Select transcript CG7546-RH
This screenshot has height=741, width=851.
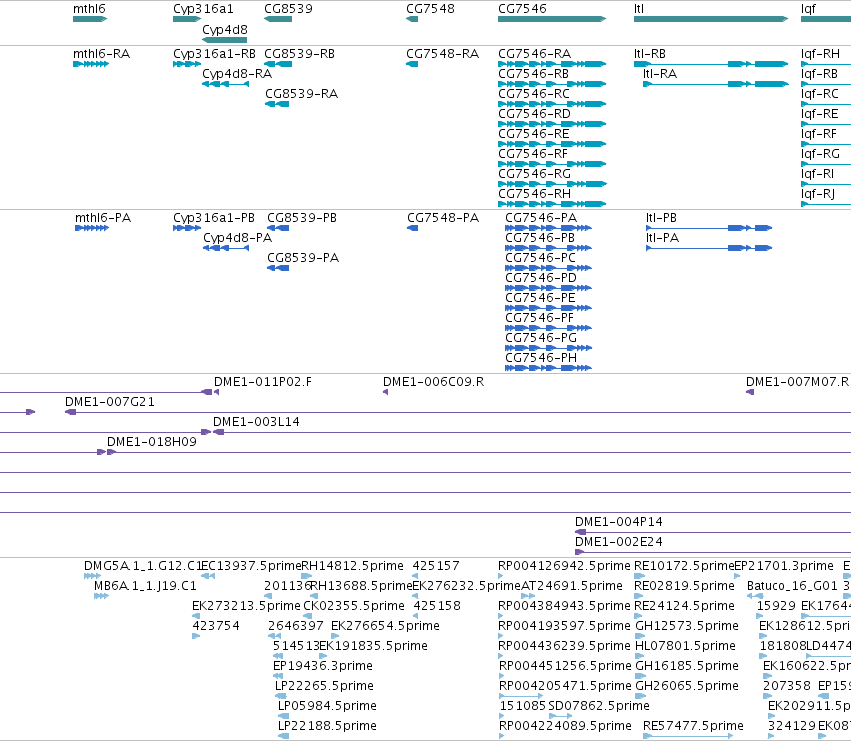point(535,194)
